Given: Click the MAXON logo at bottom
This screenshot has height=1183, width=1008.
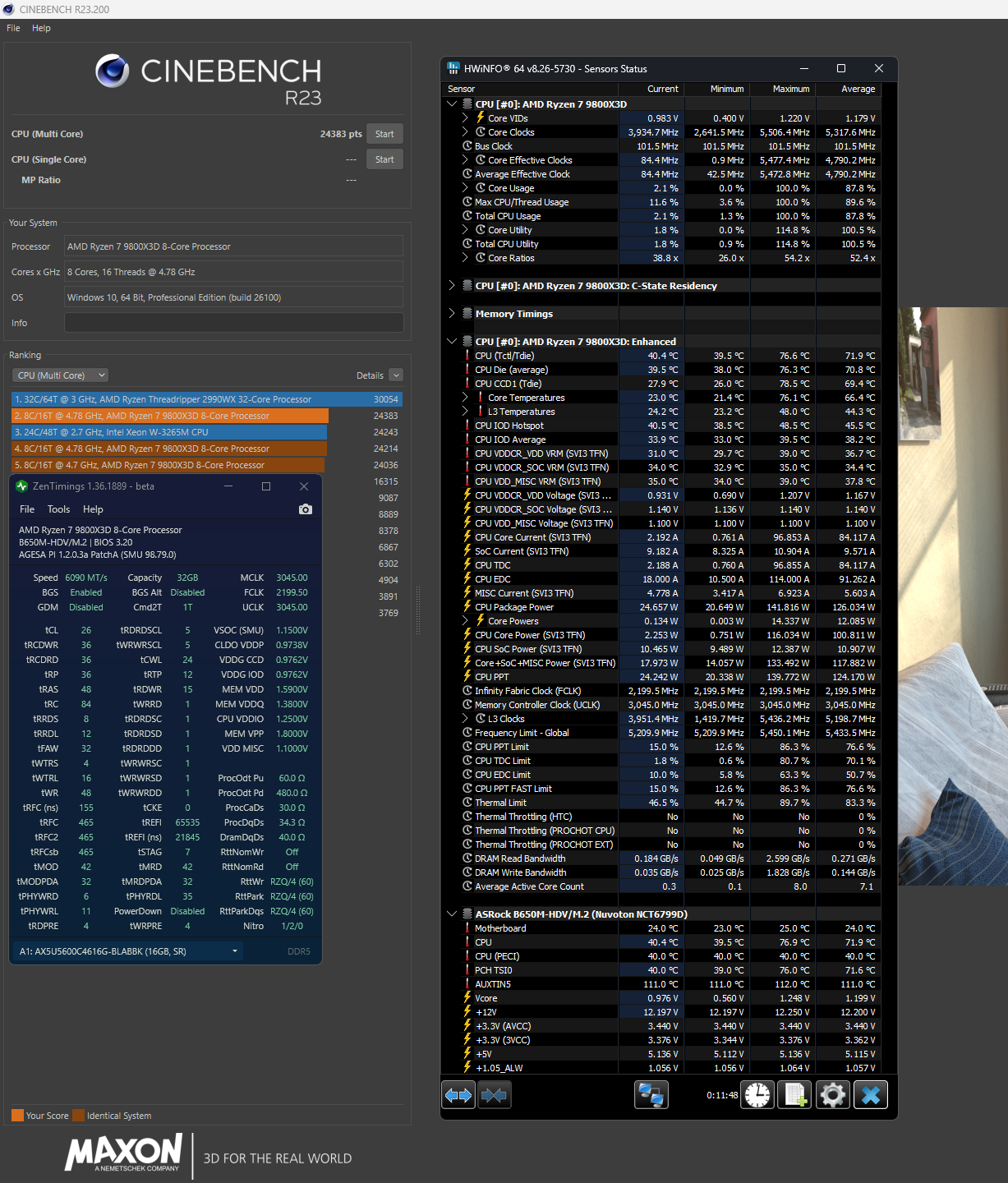Looking at the screenshot, I should pos(124,1152).
